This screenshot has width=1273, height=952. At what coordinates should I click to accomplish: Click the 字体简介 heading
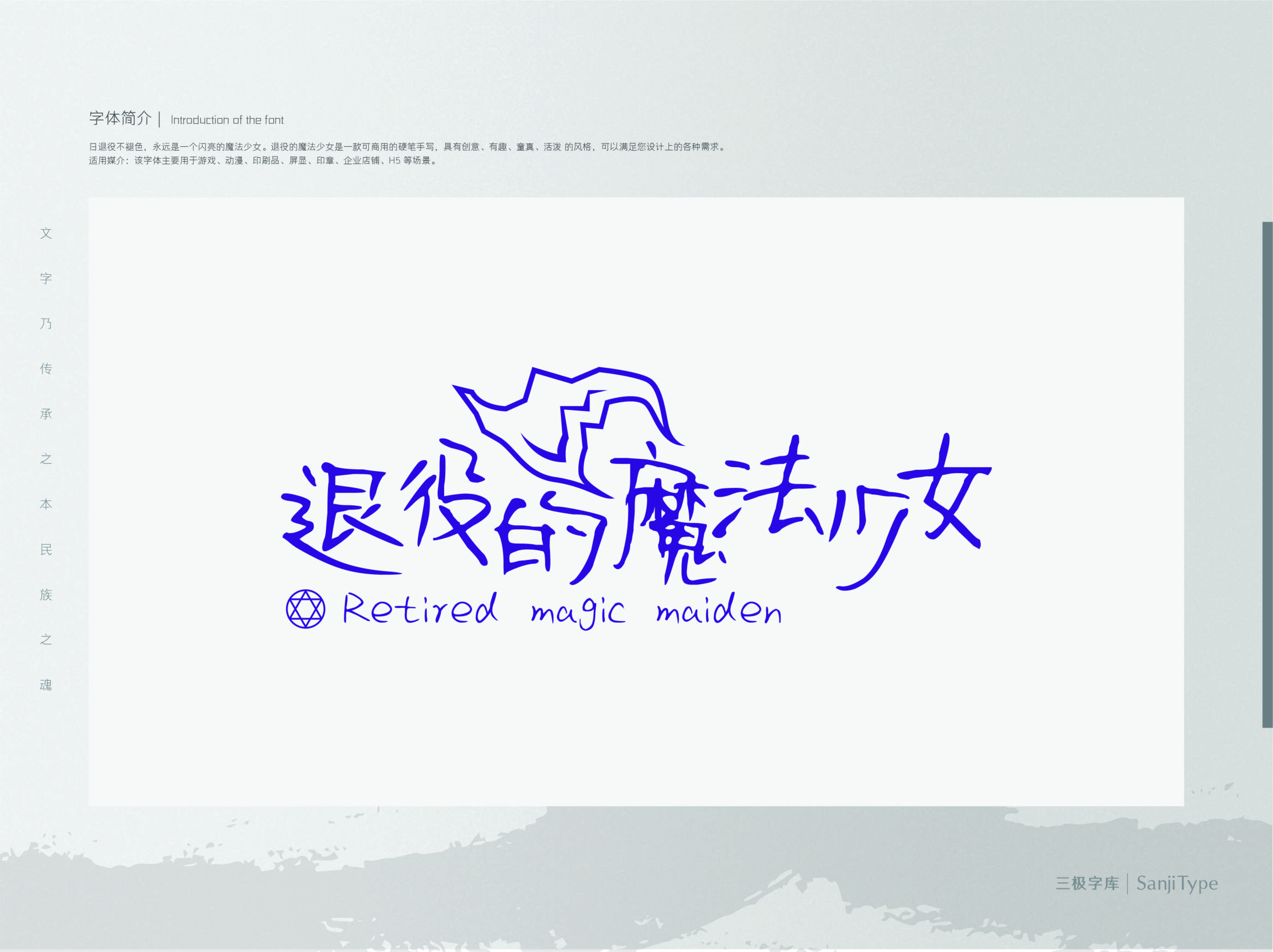(120, 119)
